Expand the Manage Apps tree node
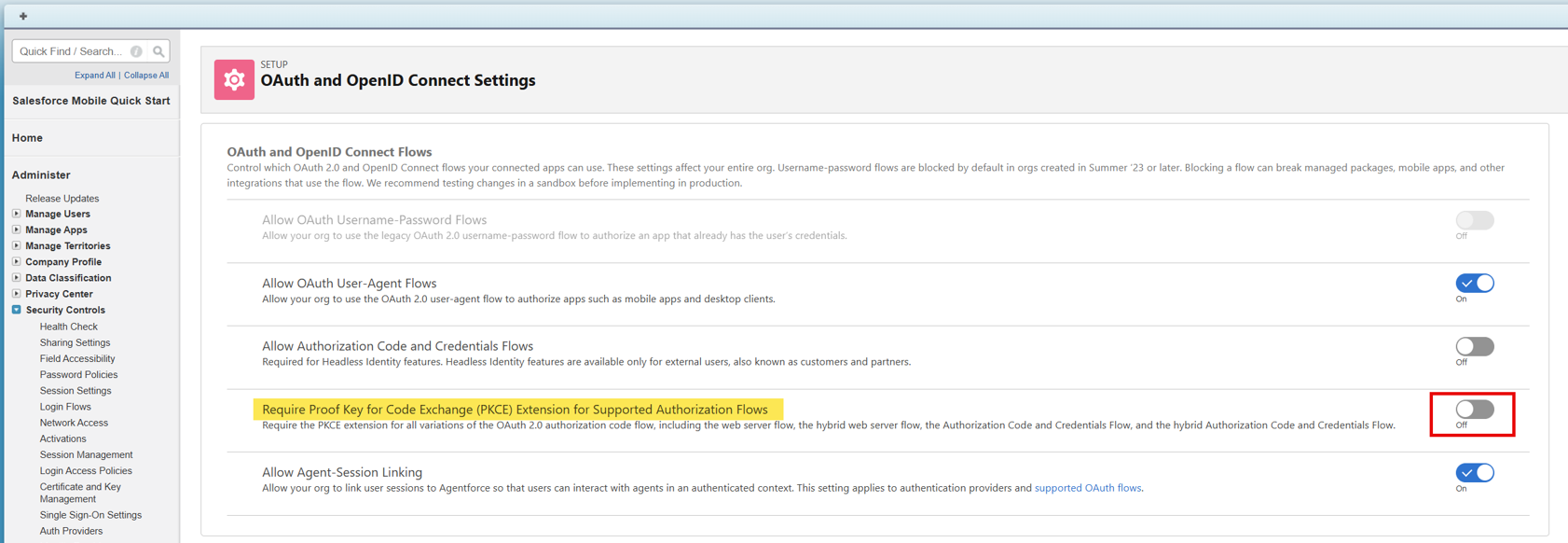This screenshot has height=543, width=1568. 16,230
